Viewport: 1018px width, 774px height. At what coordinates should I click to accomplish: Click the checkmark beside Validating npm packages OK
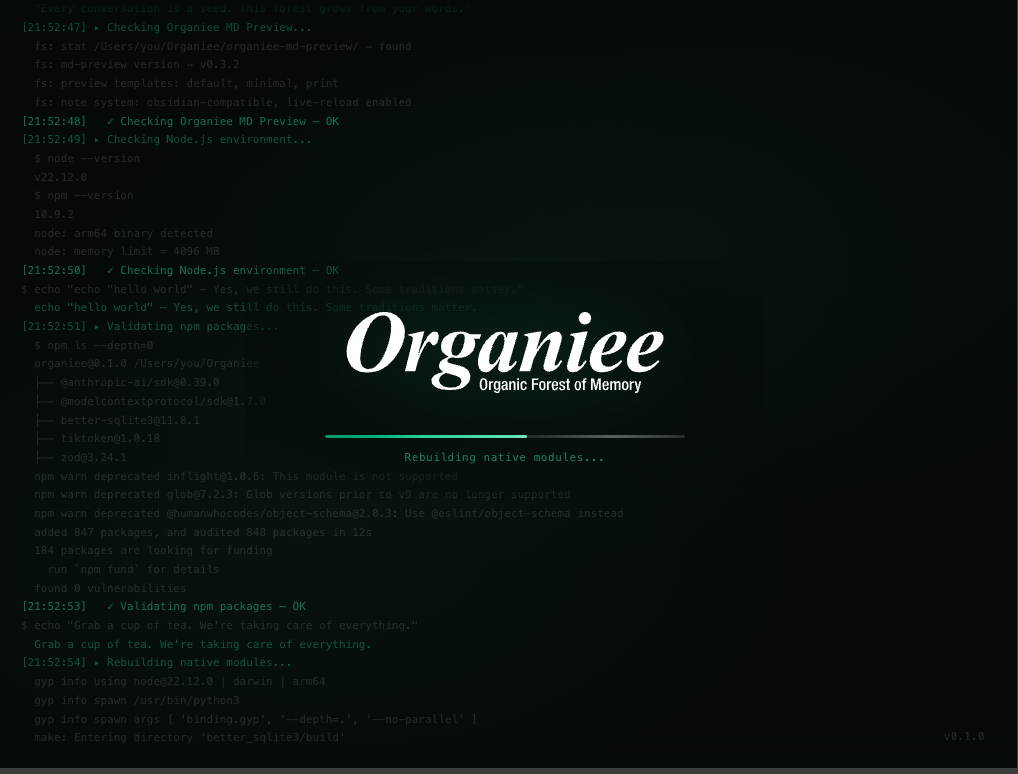[109, 606]
